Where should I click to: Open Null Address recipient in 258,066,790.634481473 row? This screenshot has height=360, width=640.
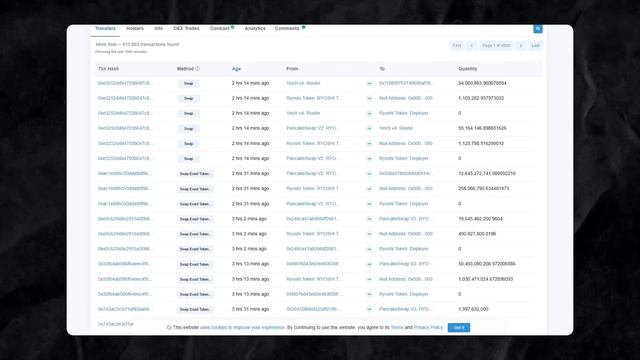[406, 189]
